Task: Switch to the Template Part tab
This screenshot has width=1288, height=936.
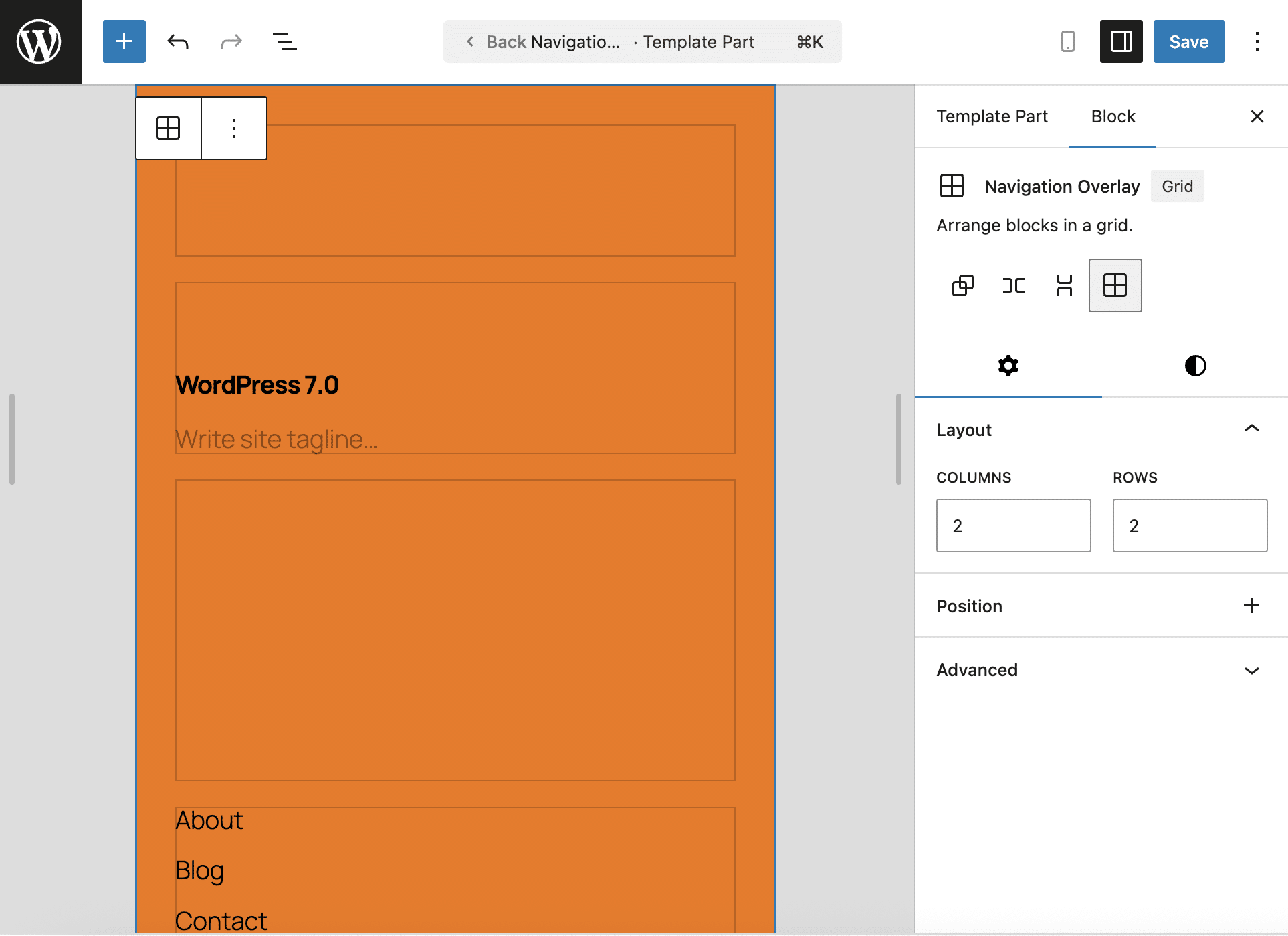Action: (992, 116)
